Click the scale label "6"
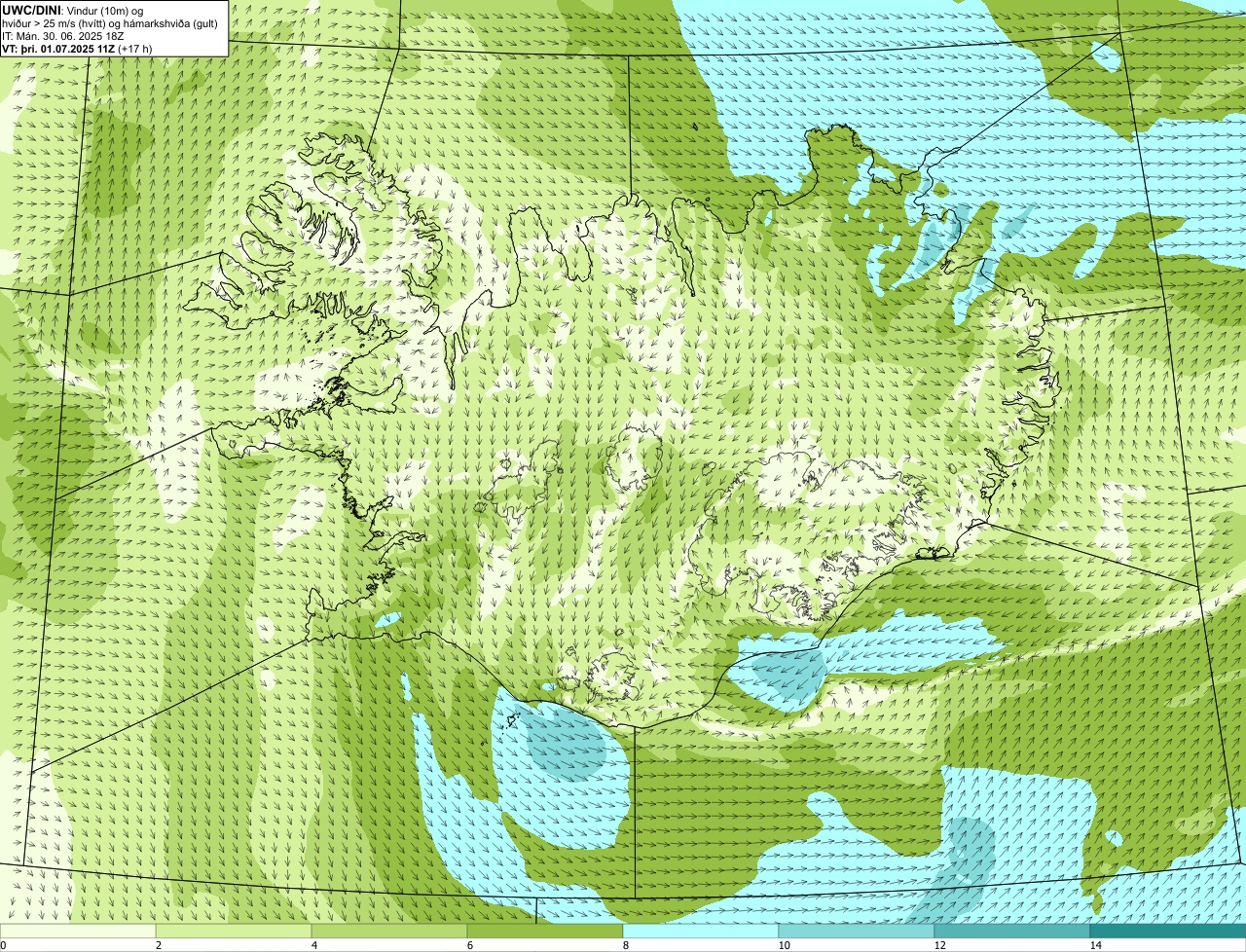The height and width of the screenshot is (952, 1246). coord(469,945)
